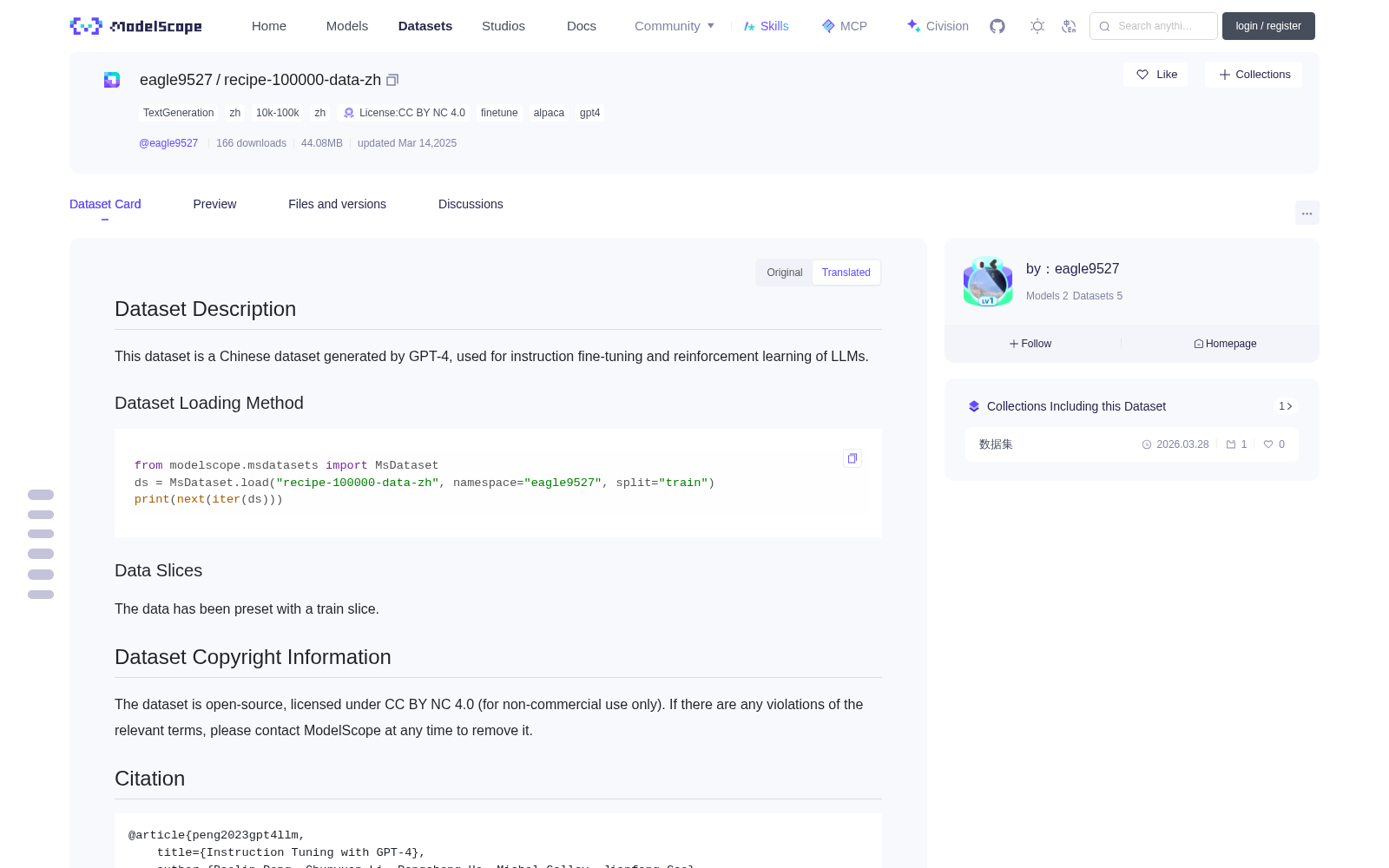Toggle the light/dark theme sun icon
Screen dimensions: 1389x868
[1037, 26]
